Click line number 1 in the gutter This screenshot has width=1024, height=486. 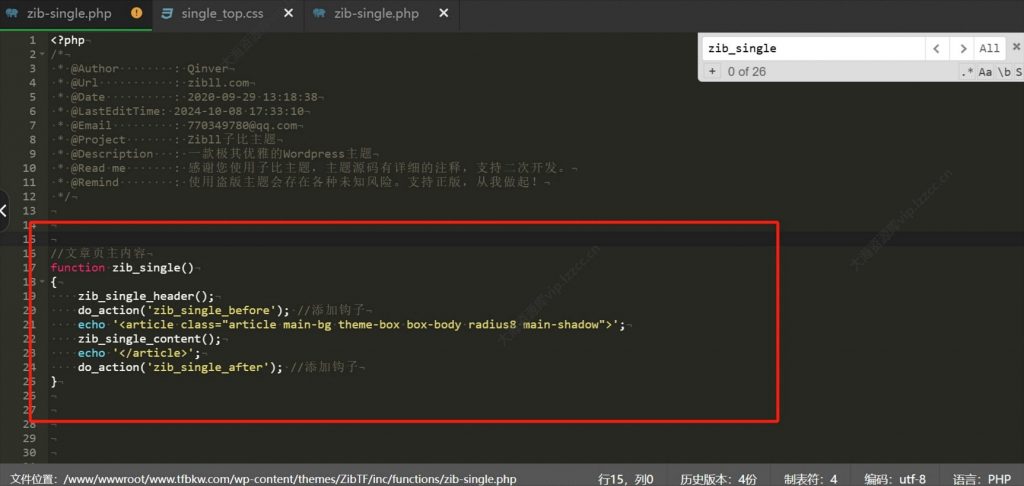point(33,40)
